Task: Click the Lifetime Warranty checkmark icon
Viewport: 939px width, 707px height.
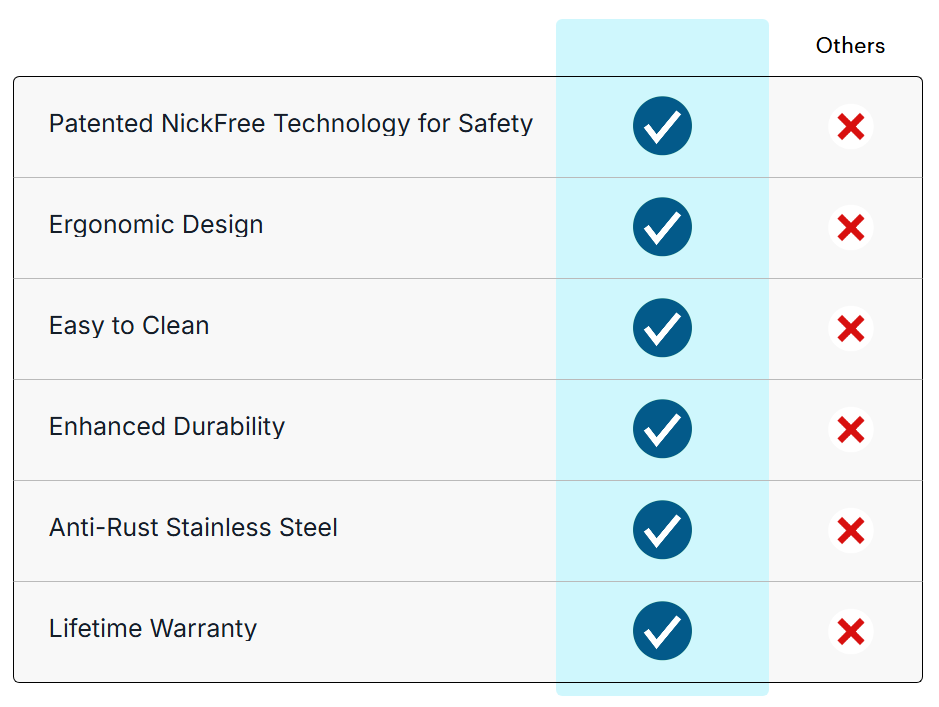Action: coord(662,631)
